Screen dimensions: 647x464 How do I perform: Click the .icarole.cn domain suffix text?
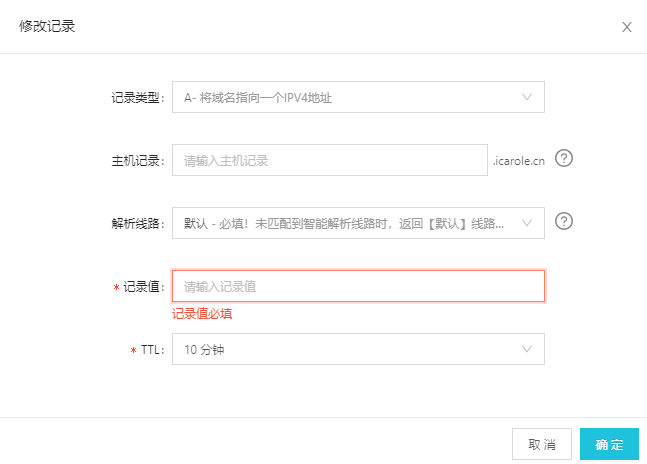tap(519, 161)
